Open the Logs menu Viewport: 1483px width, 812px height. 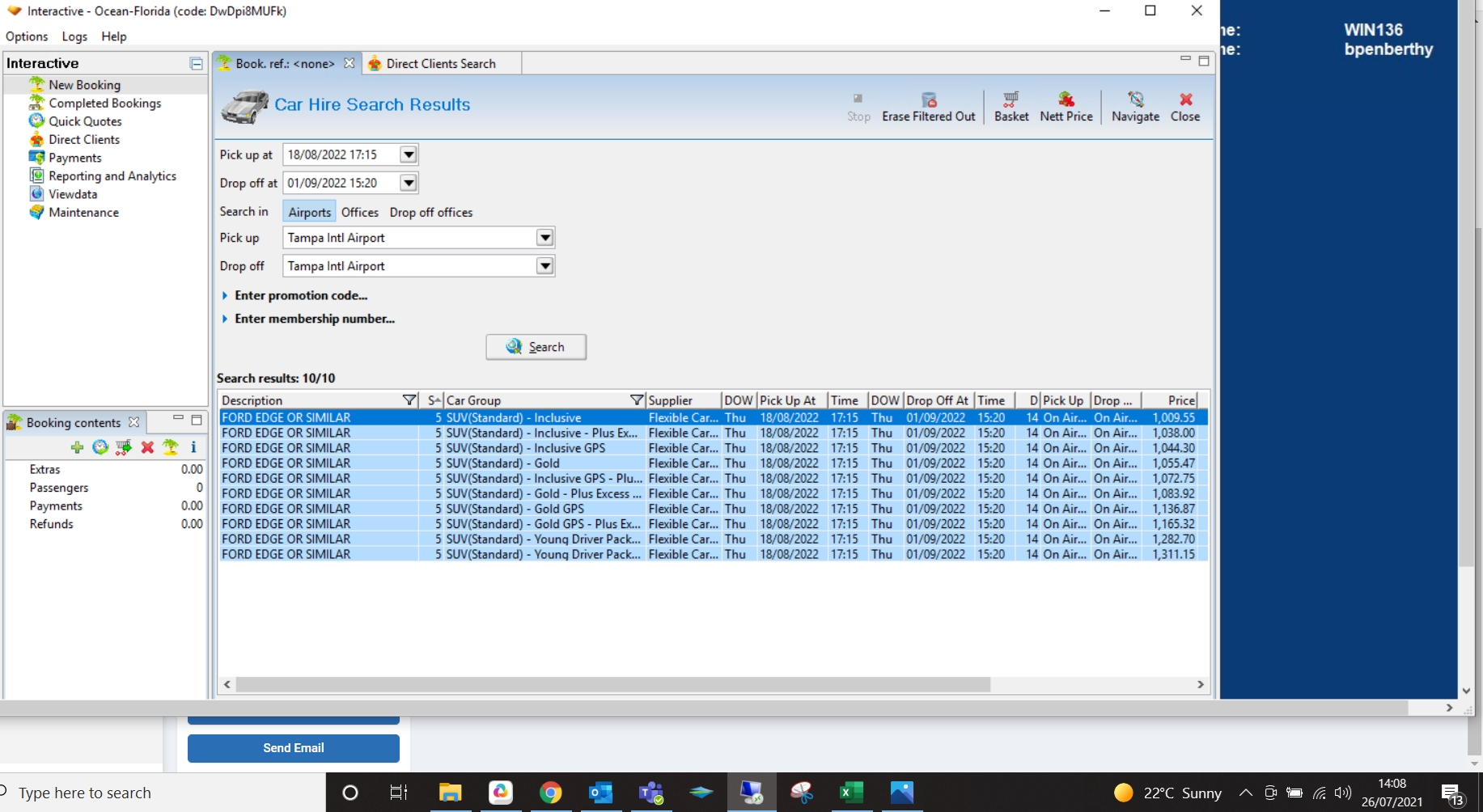(74, 36)
